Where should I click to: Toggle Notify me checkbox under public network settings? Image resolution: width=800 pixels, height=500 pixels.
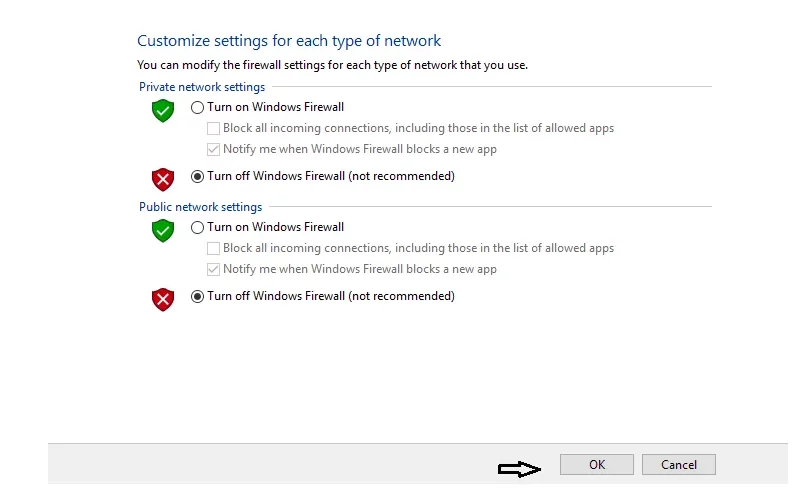(213, 269)
